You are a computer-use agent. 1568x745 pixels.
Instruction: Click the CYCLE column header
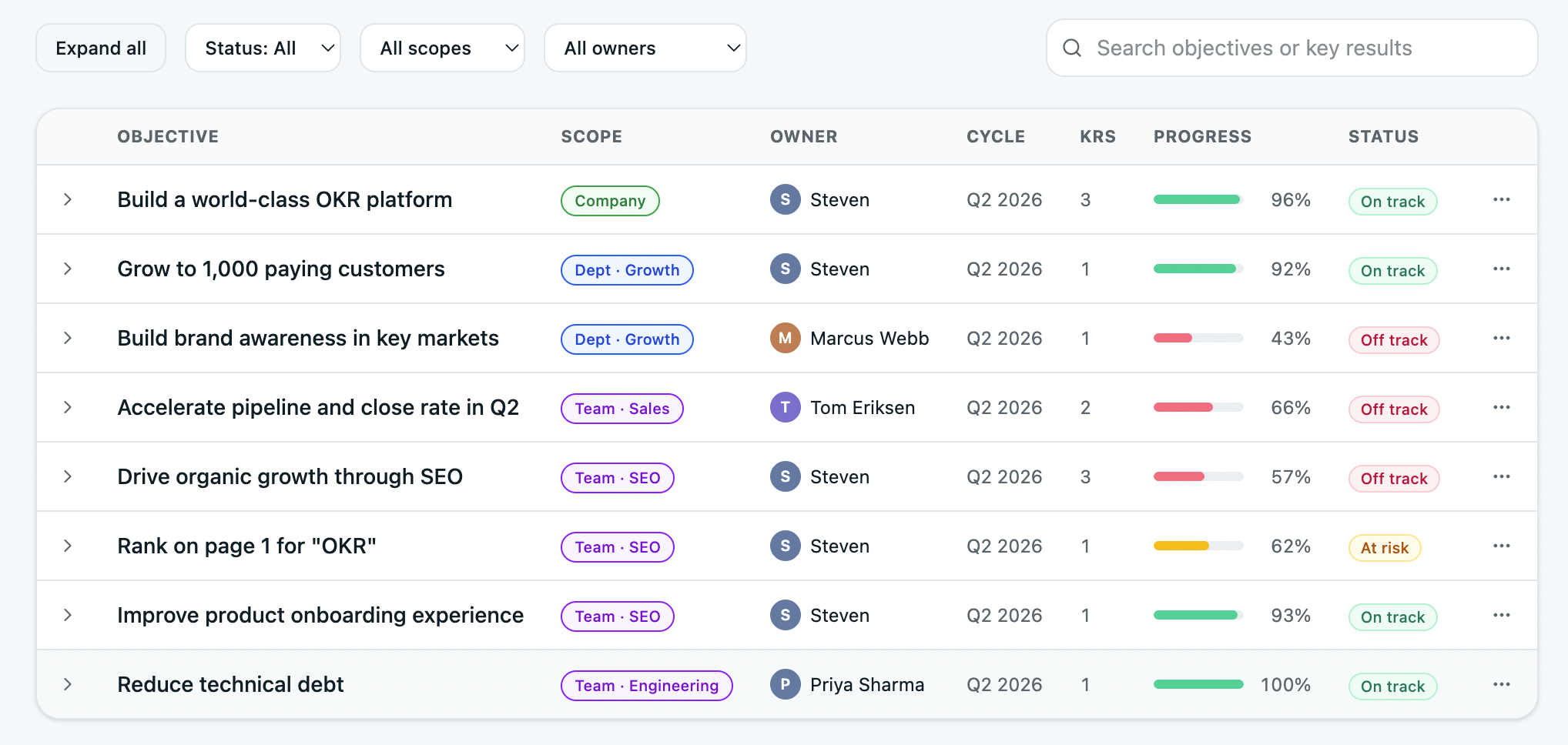click(996, 136)
